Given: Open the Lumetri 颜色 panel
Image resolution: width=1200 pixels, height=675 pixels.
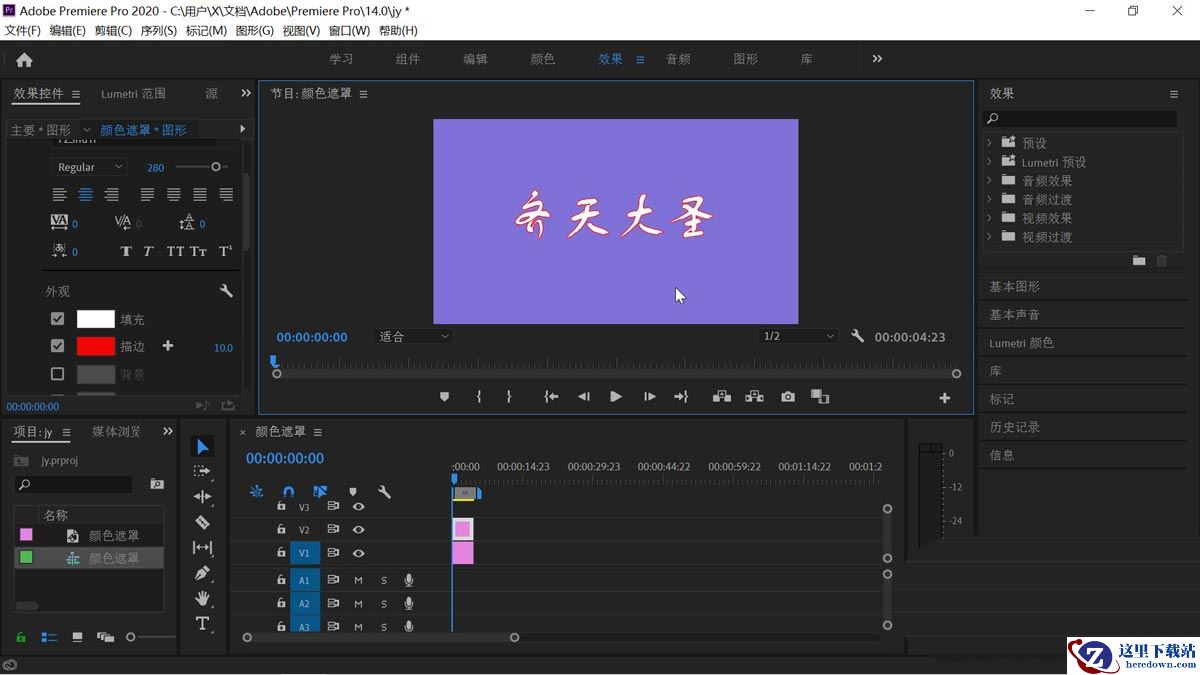Looking at the screenshot, I should pyautogui.click(x=1021, y=343).
